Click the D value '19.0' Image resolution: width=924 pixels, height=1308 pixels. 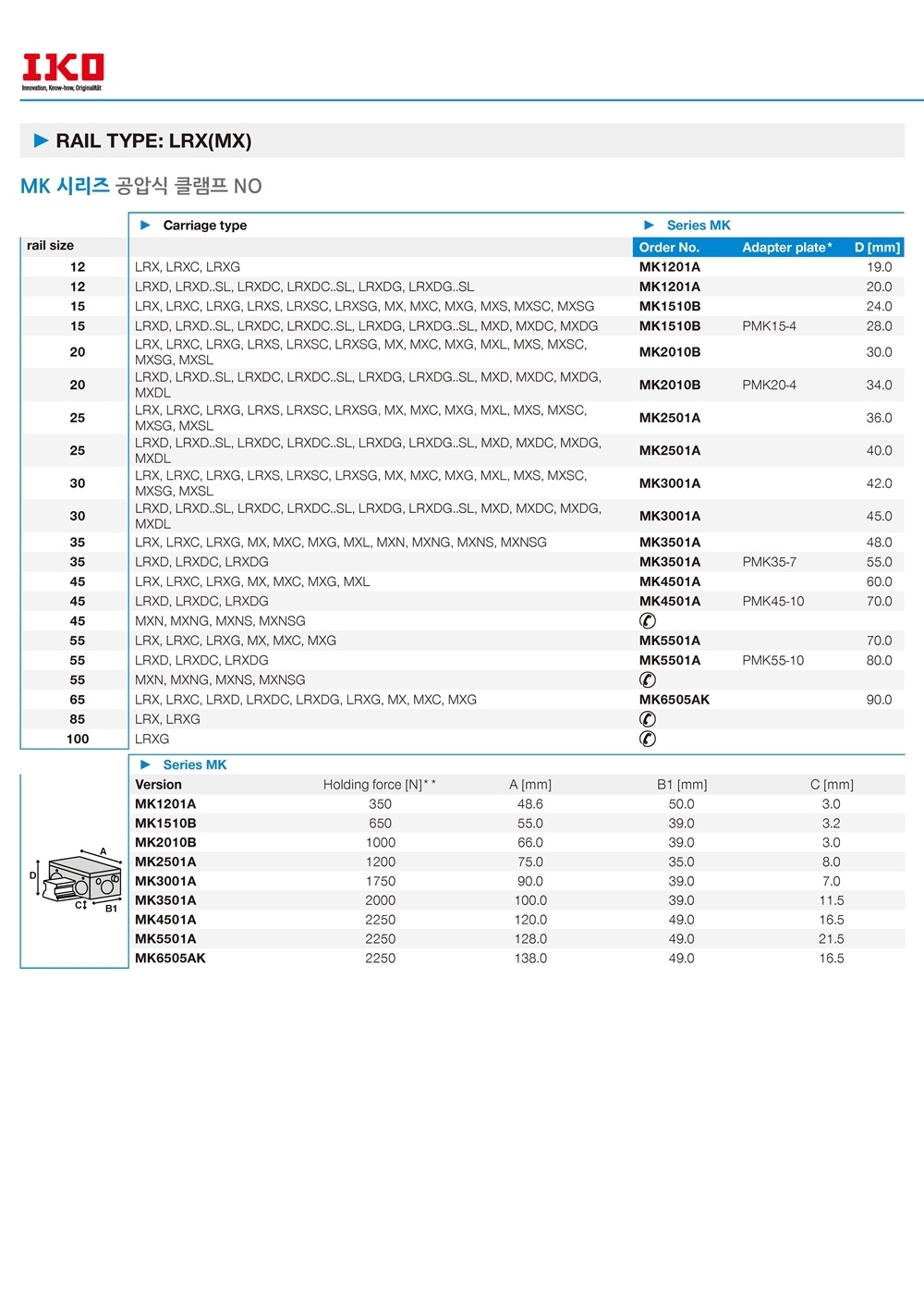coord(880,267)
